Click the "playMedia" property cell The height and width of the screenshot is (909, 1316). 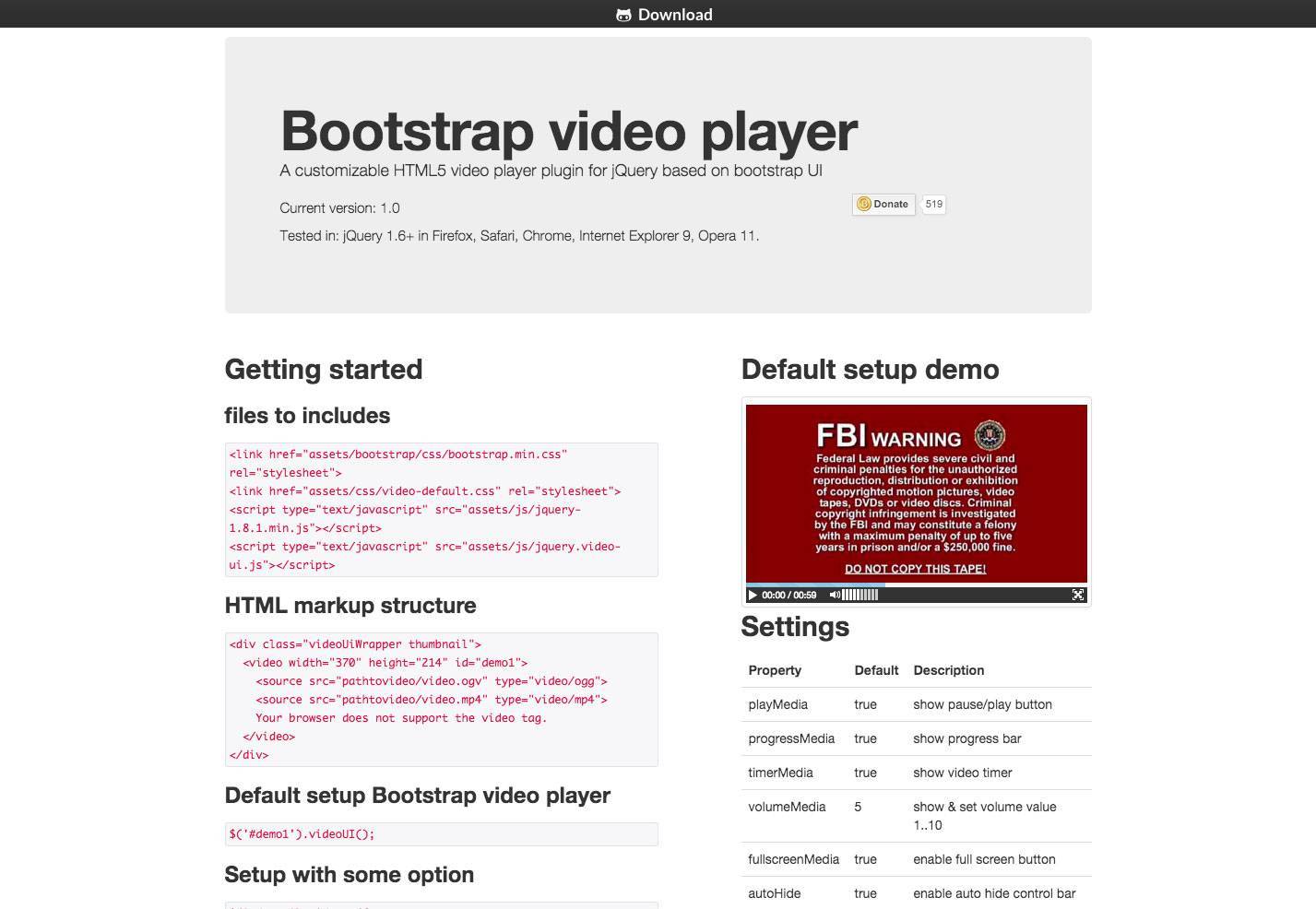[778, 704]
